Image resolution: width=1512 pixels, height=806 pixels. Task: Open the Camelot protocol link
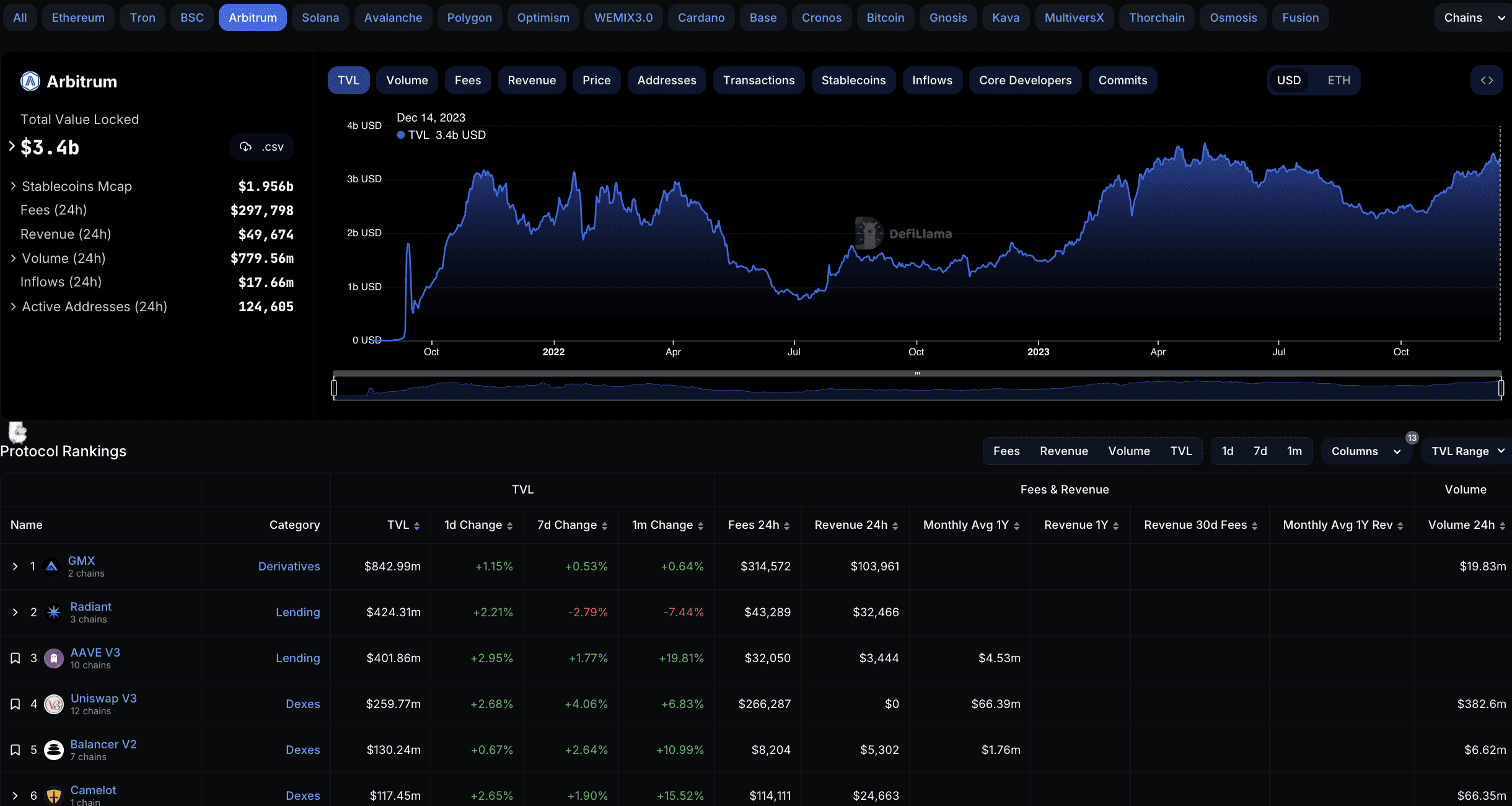[93, 790]
